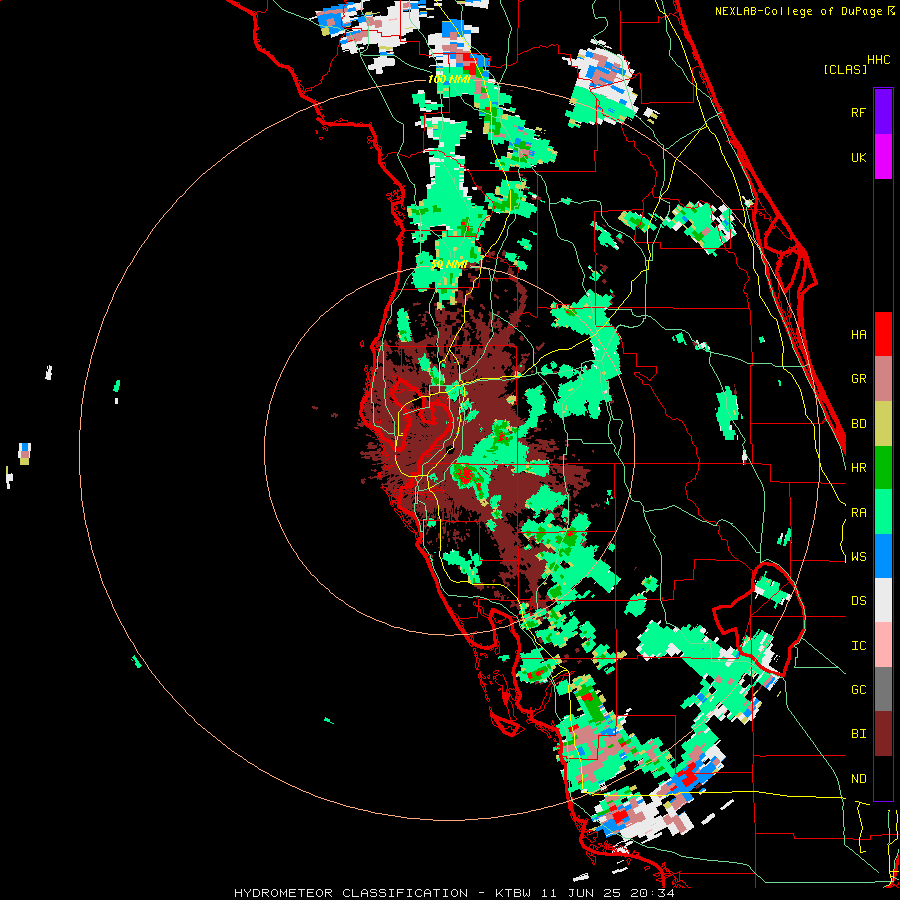900x900 pixels.
Task: Click the RF purple legend swatch
Action: (883, 112)
